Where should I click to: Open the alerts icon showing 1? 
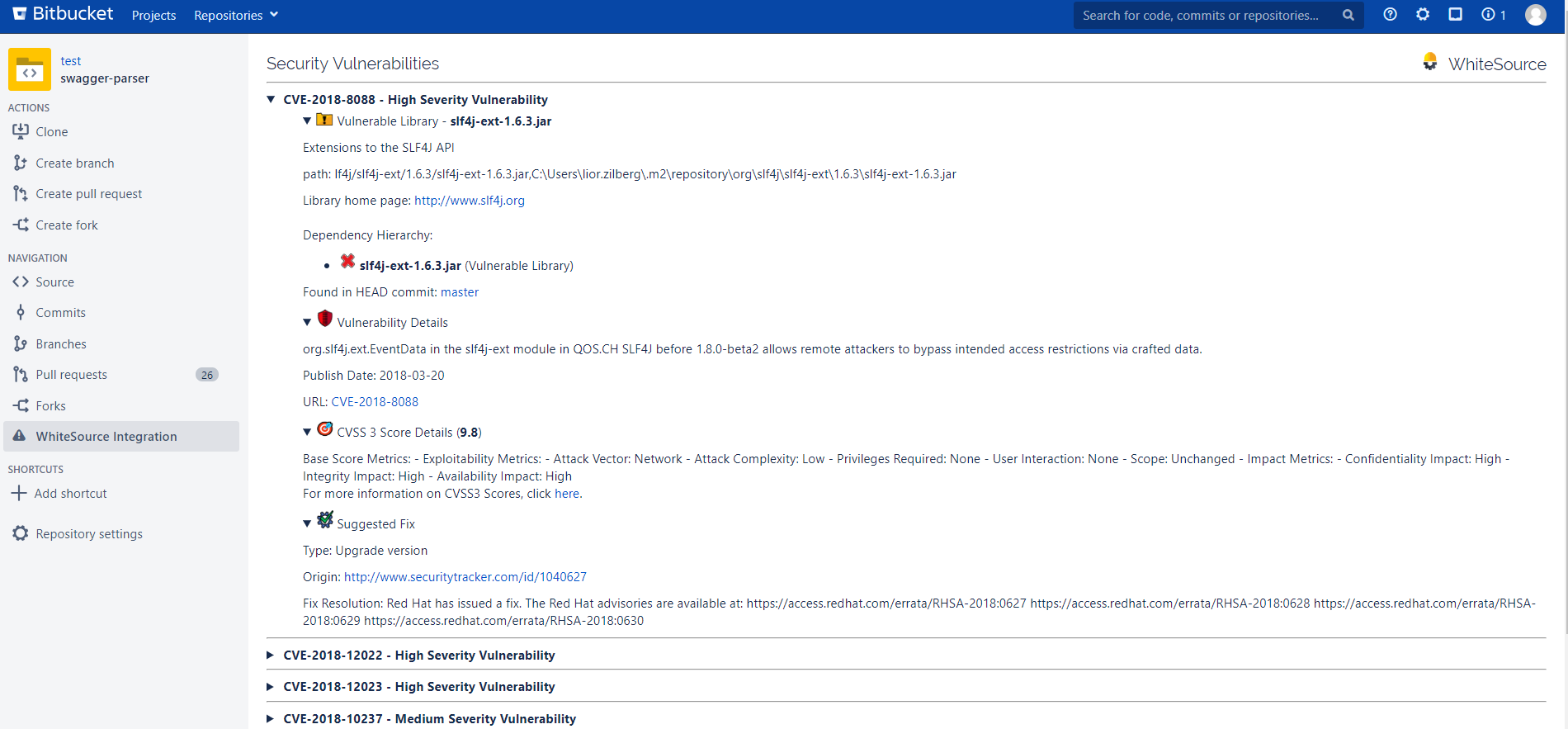pos(1494,14)
